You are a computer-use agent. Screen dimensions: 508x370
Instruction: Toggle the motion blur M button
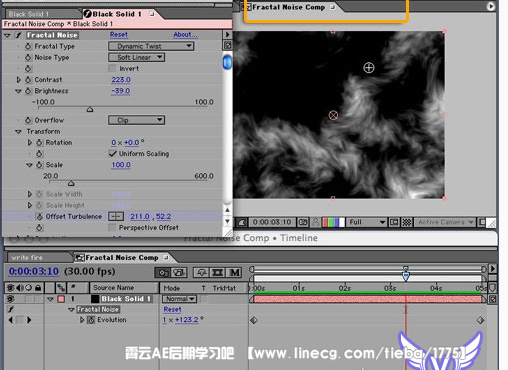[235, 273]
